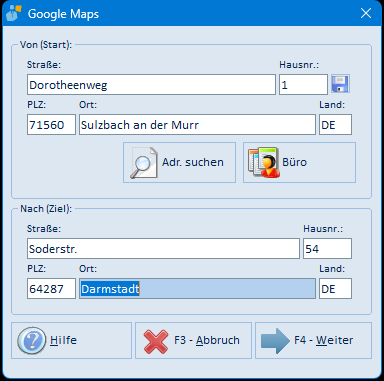Click the destination Hausnr. field 54

pyautogui.click(x=327, y=249)
